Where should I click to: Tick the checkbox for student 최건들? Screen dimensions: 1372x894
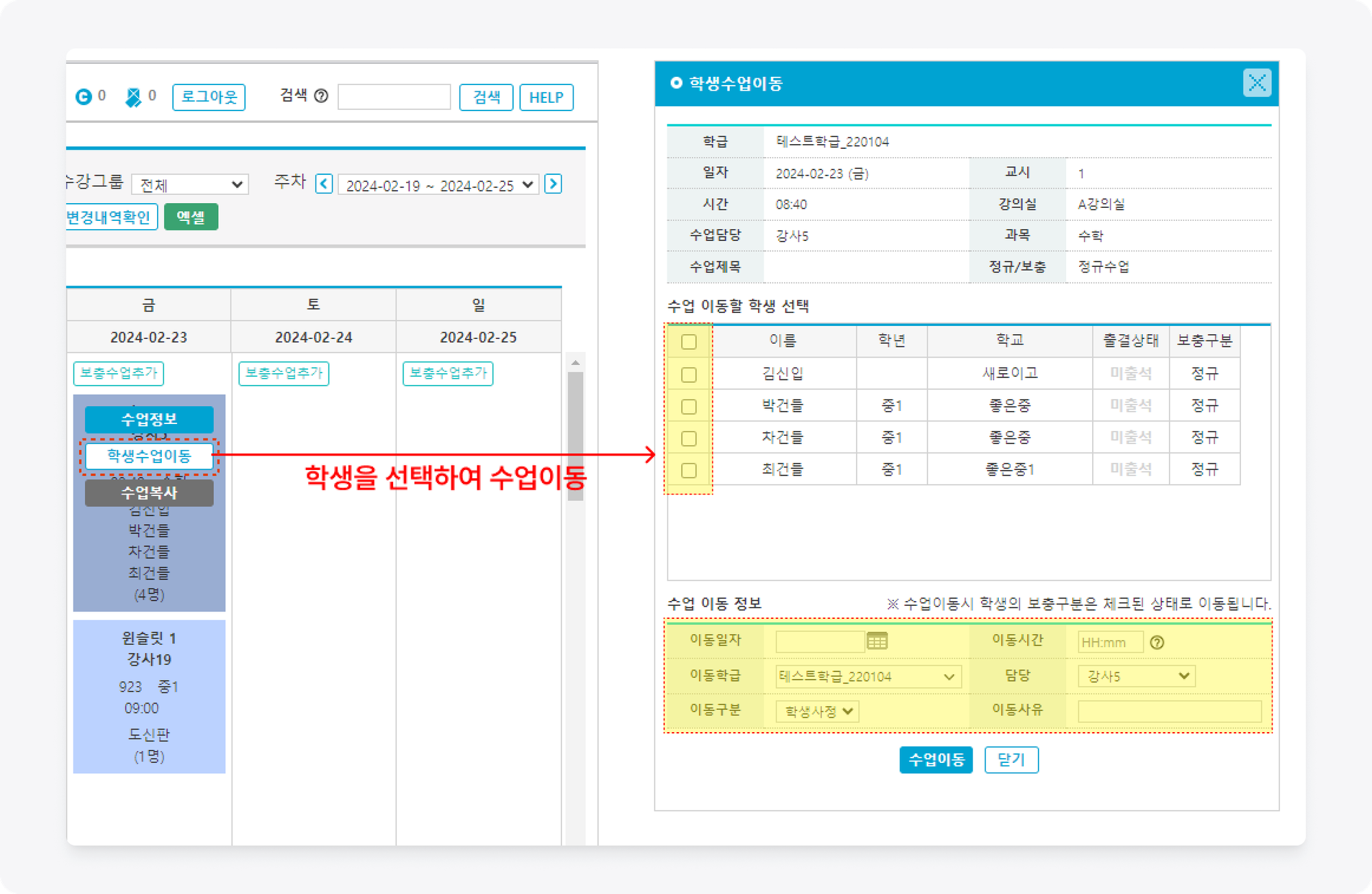(x=689, y=471)
